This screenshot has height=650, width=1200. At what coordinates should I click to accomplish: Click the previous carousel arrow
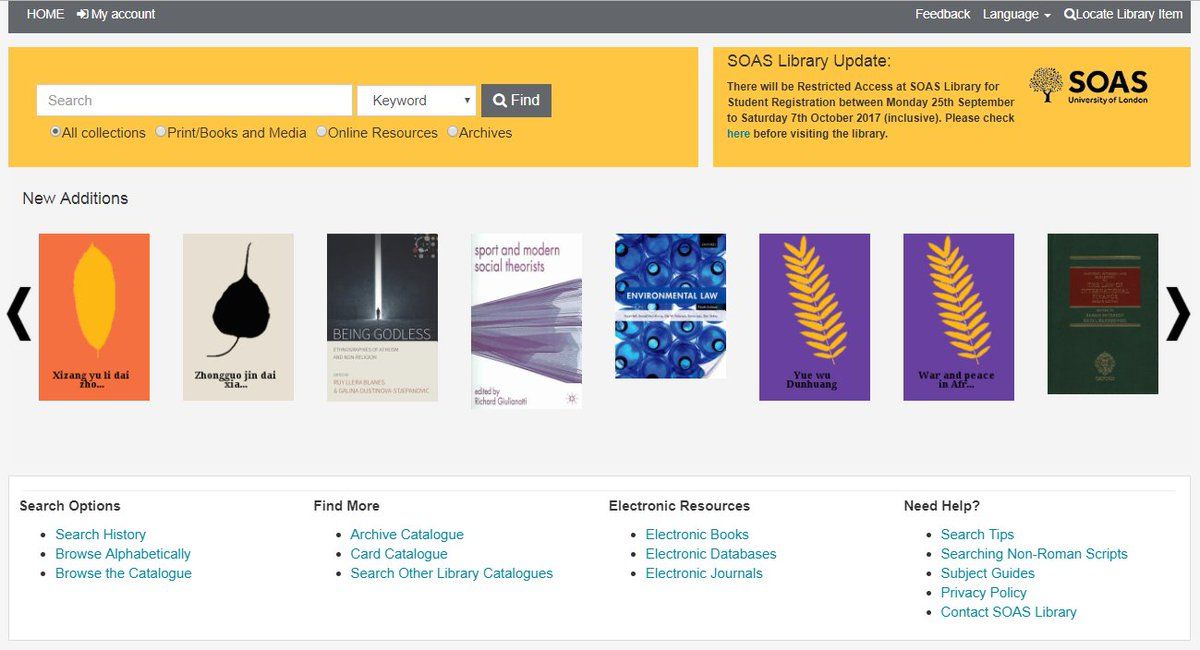pos(19,314)
